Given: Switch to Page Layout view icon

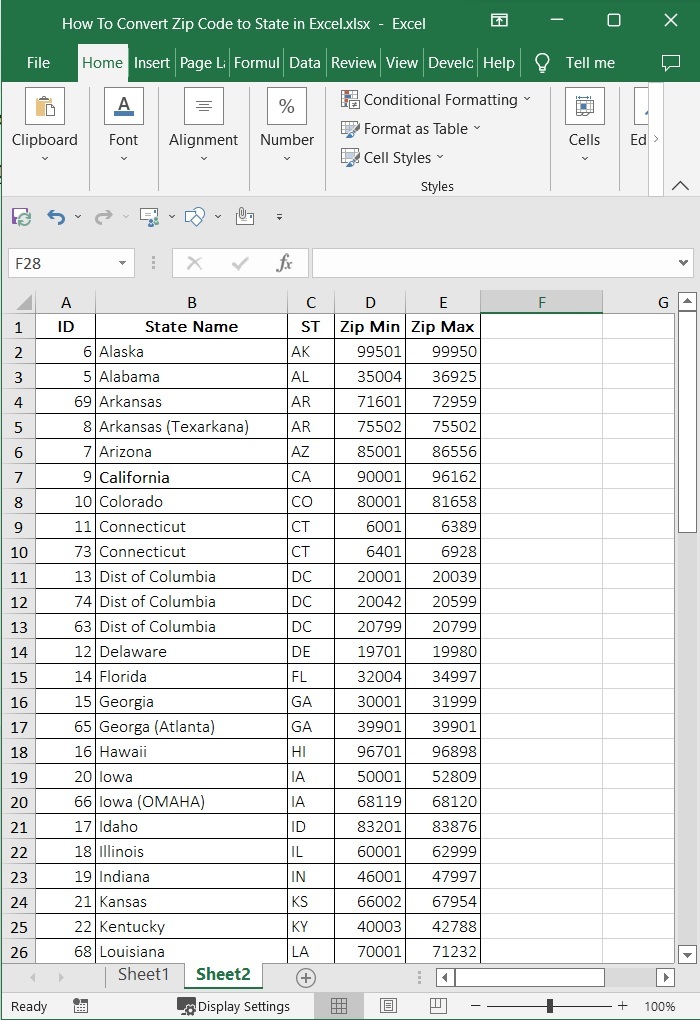Looking at the screenshot, I should pyautogui.click(x=388, y=1006).
